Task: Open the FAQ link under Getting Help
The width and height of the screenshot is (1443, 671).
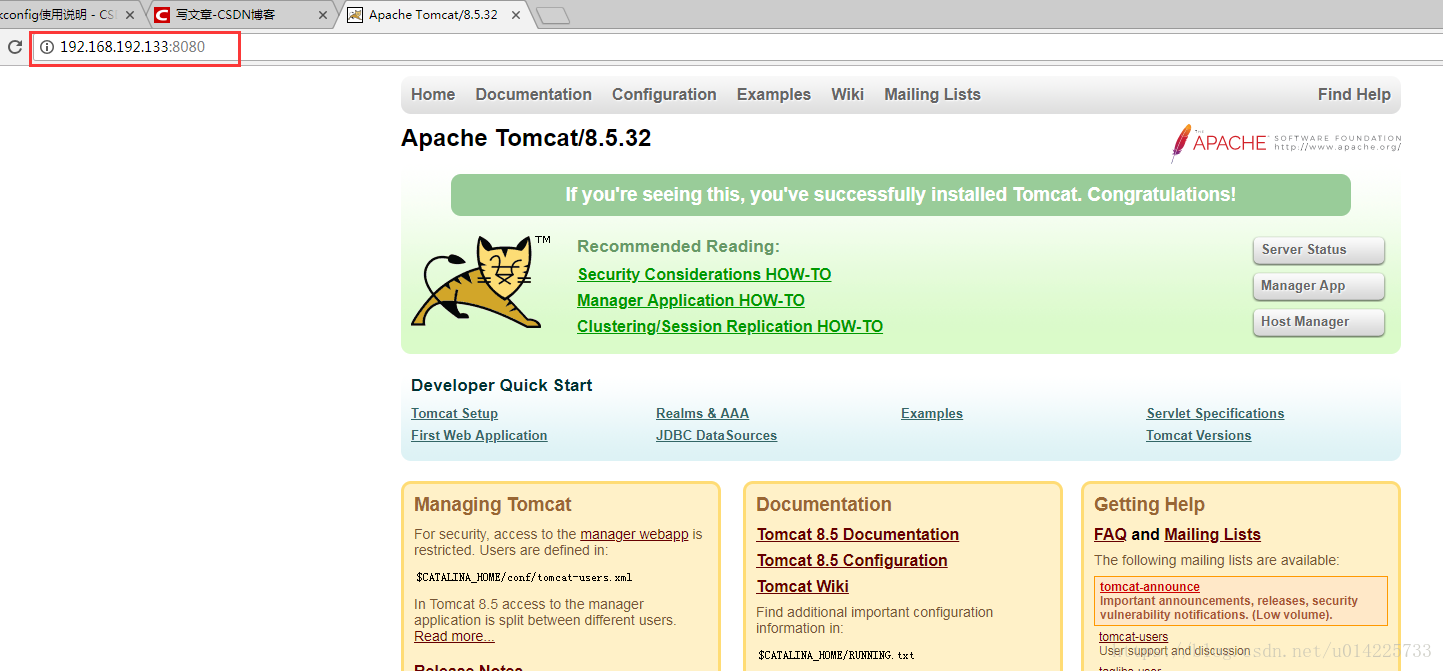Action: pyautogui.click(x=1110, y=534)
